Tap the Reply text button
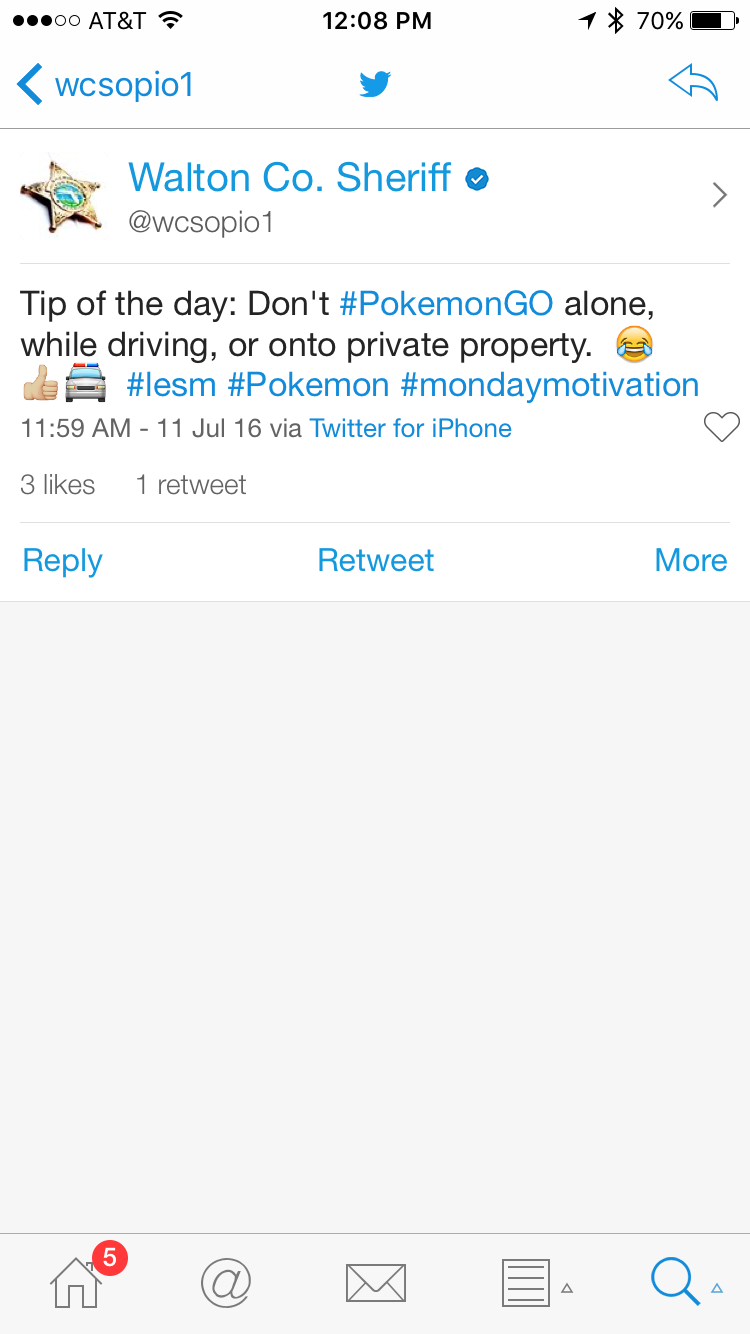Screen dimensions: 750x1334 (62, 561)
